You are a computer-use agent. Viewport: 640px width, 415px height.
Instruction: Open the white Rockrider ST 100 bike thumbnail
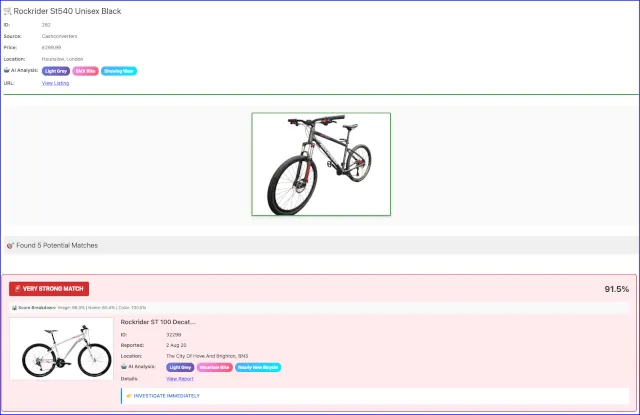(62, 349)
